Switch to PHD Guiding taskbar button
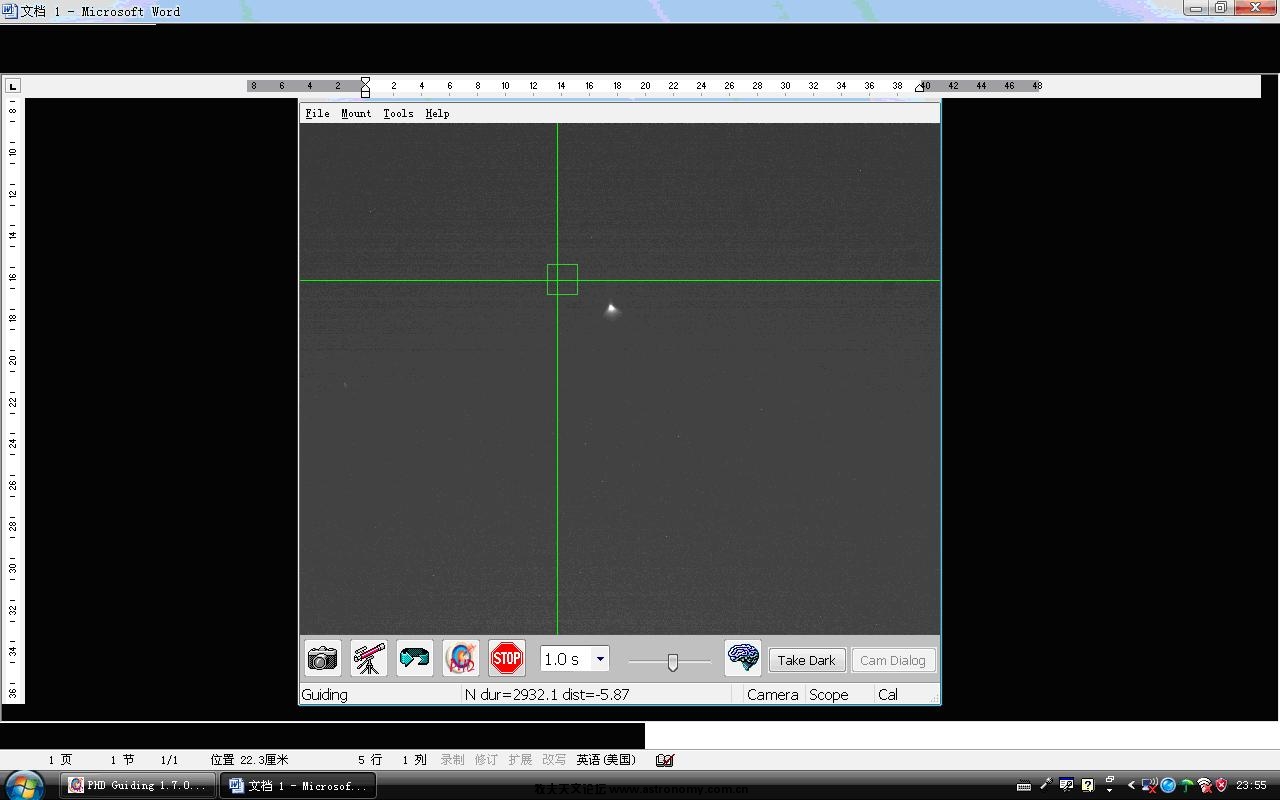 coord(138,785)
